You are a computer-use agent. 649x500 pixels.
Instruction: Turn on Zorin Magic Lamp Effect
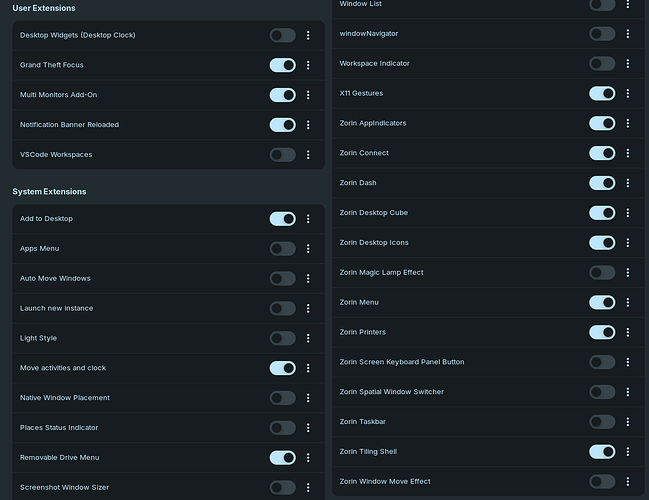[x=602, y=272]
